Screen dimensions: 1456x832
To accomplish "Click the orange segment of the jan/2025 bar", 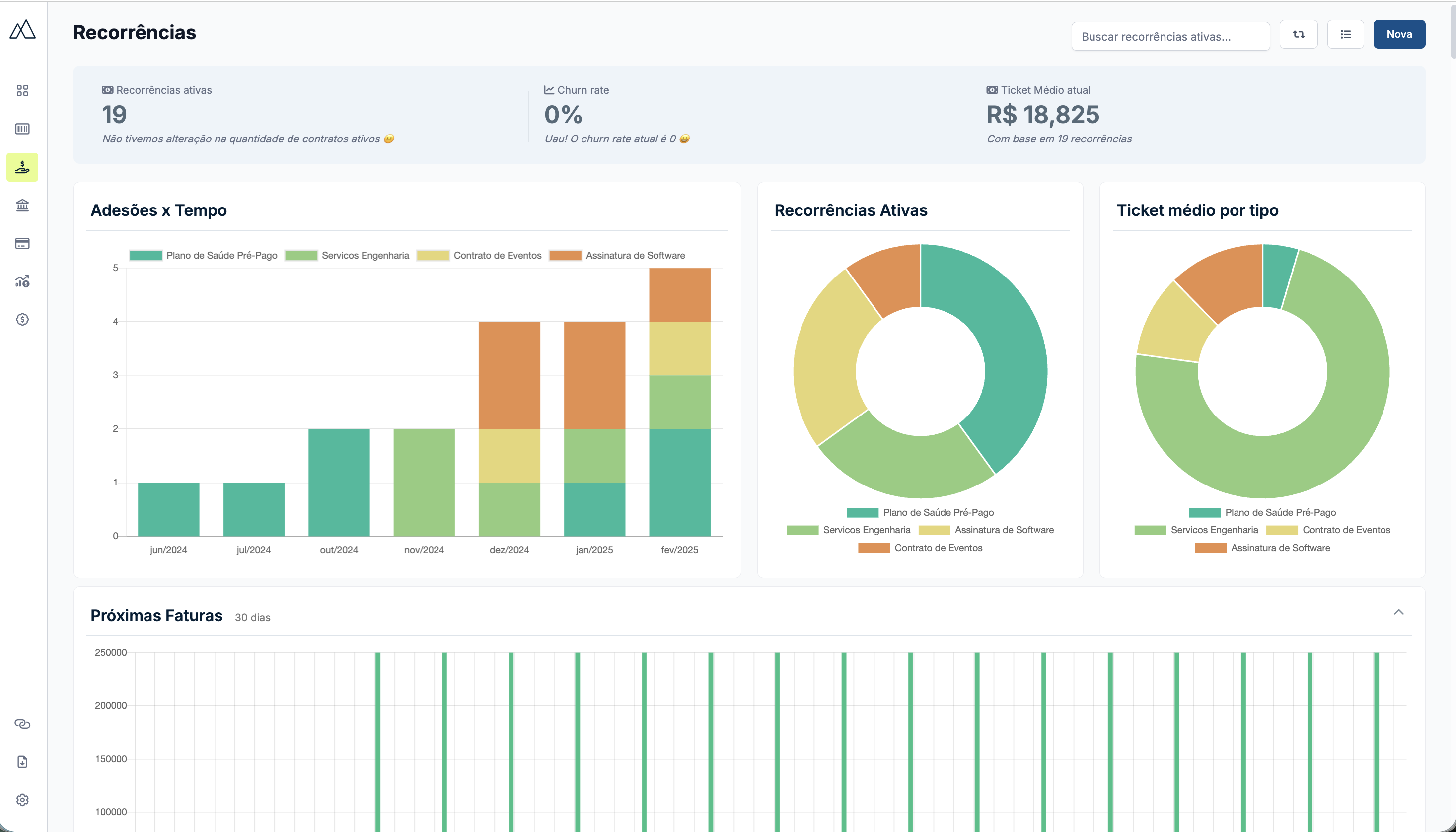I will point(594,375).
